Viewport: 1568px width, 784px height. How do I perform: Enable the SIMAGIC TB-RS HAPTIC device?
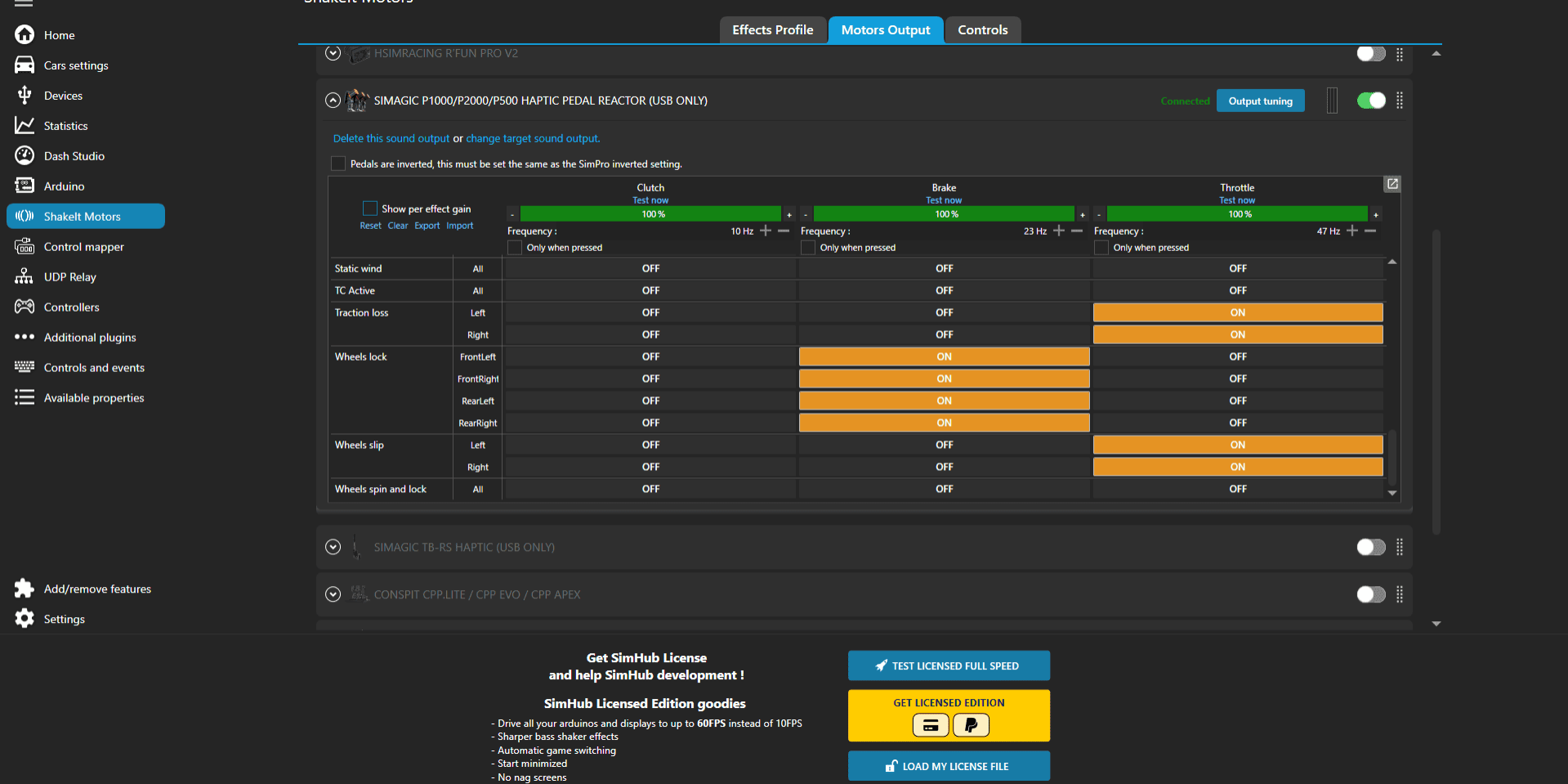click(x=1370, y=547)
